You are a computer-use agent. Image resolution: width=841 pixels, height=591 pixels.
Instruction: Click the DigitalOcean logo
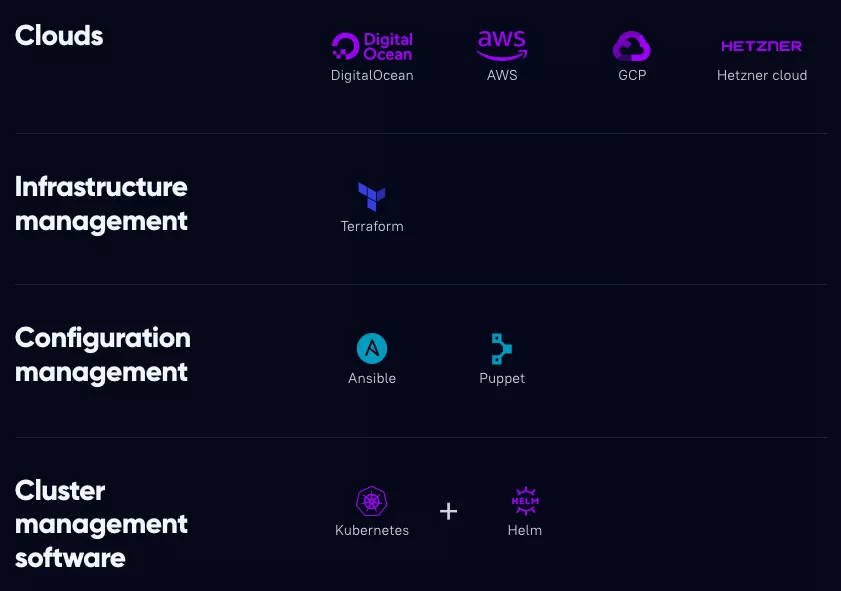click(x=372, y=46)
